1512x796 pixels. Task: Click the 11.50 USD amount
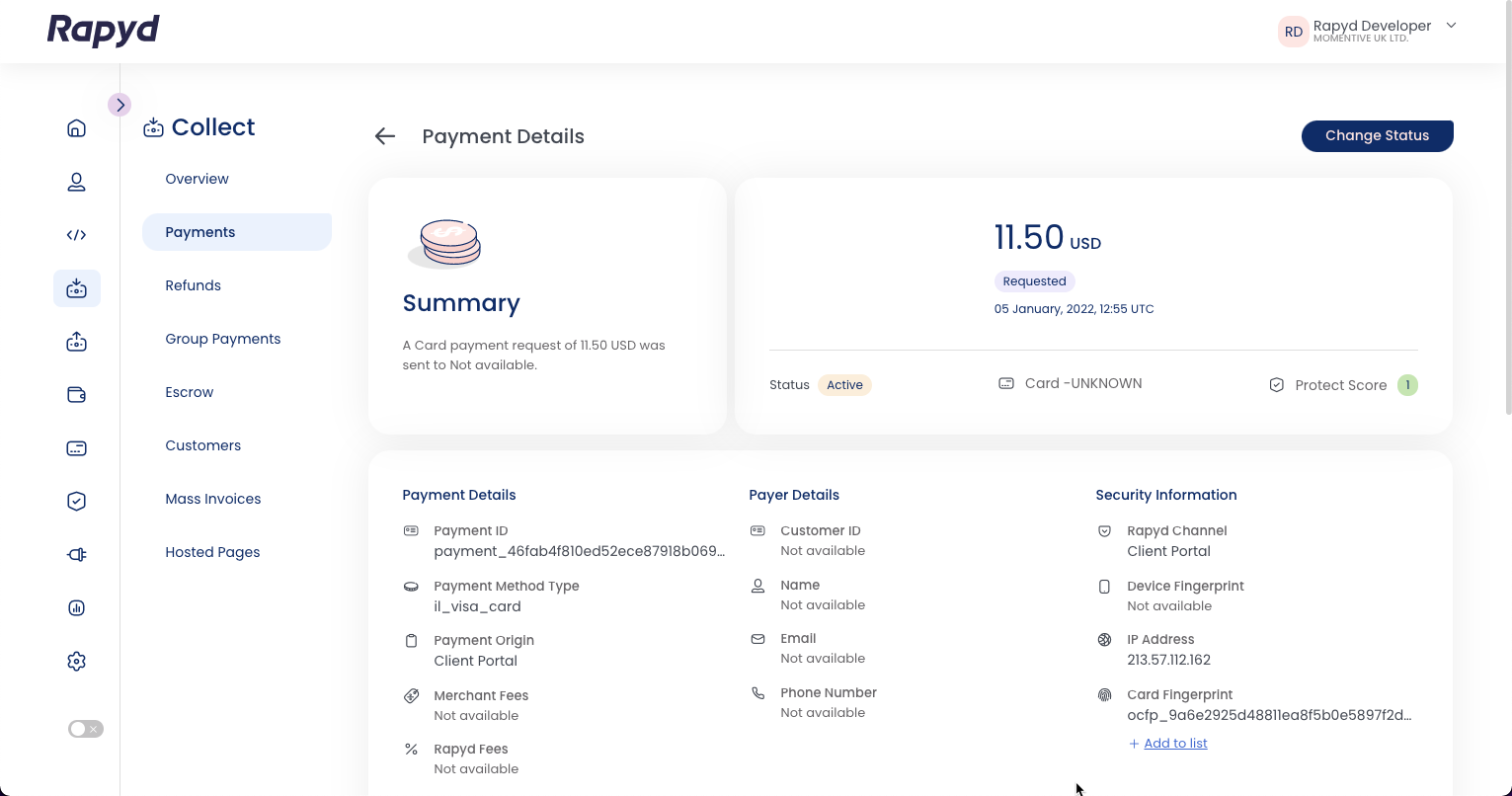point(1047,238)
